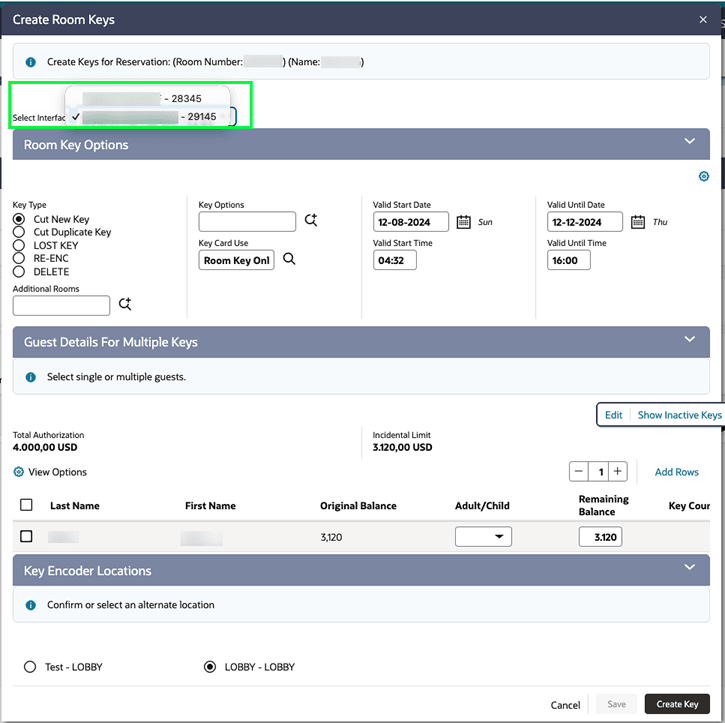Click the Remaining Balance 3.120 field

600,537
